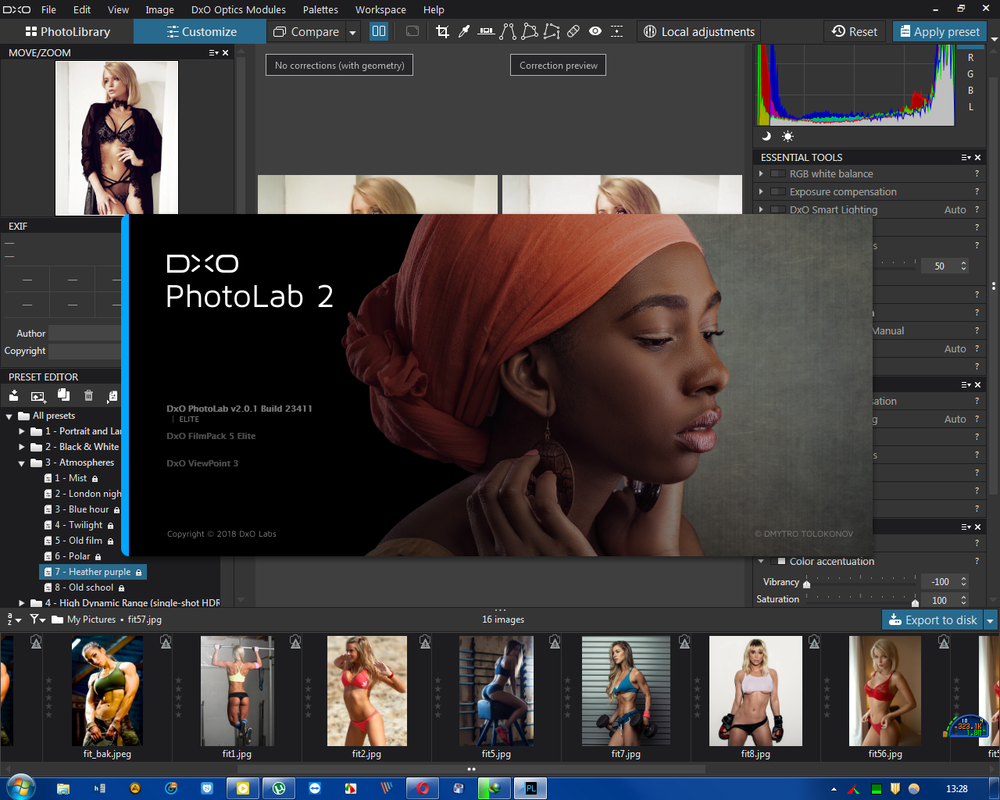Click the Compare button
Image resolution: width=1000 pixels, height=800 pixels.
[306, 31]
